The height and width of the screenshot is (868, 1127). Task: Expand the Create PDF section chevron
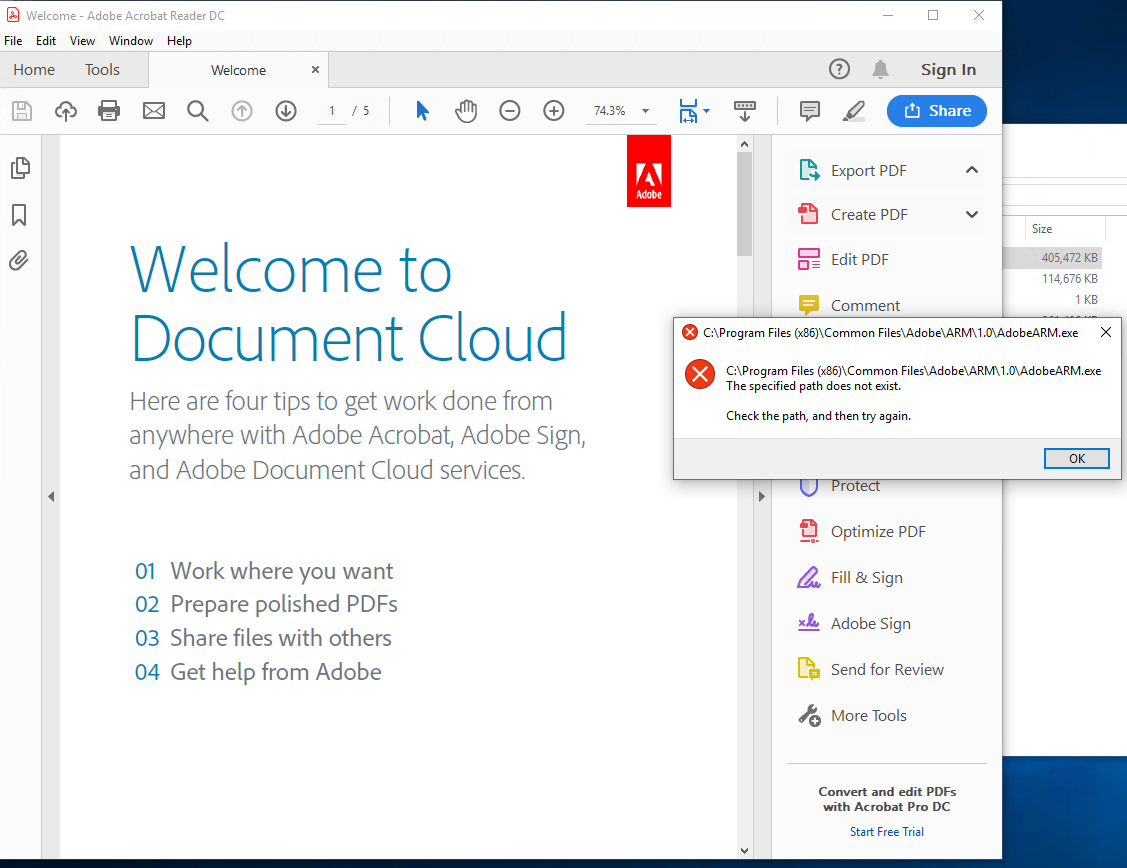972,215
